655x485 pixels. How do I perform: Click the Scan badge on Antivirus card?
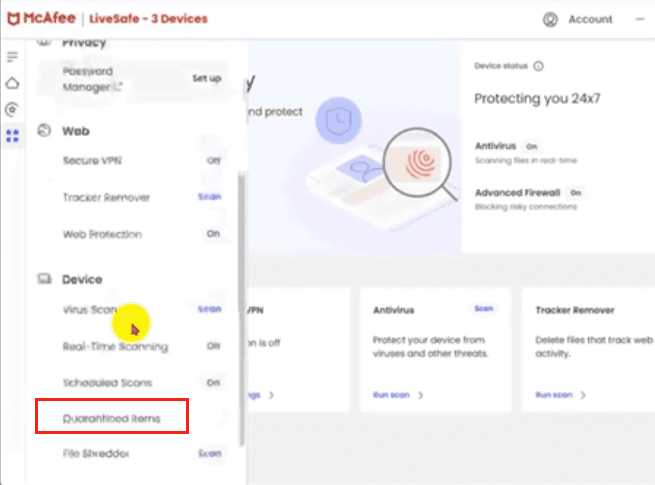click(x=484, y=309)
